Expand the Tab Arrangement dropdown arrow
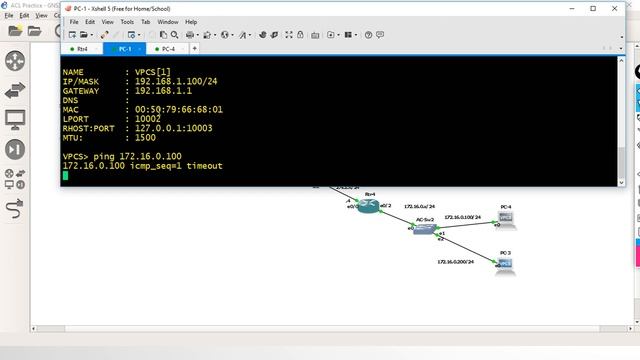This screenshot has height=360, width=640. (x=356, y=35)
